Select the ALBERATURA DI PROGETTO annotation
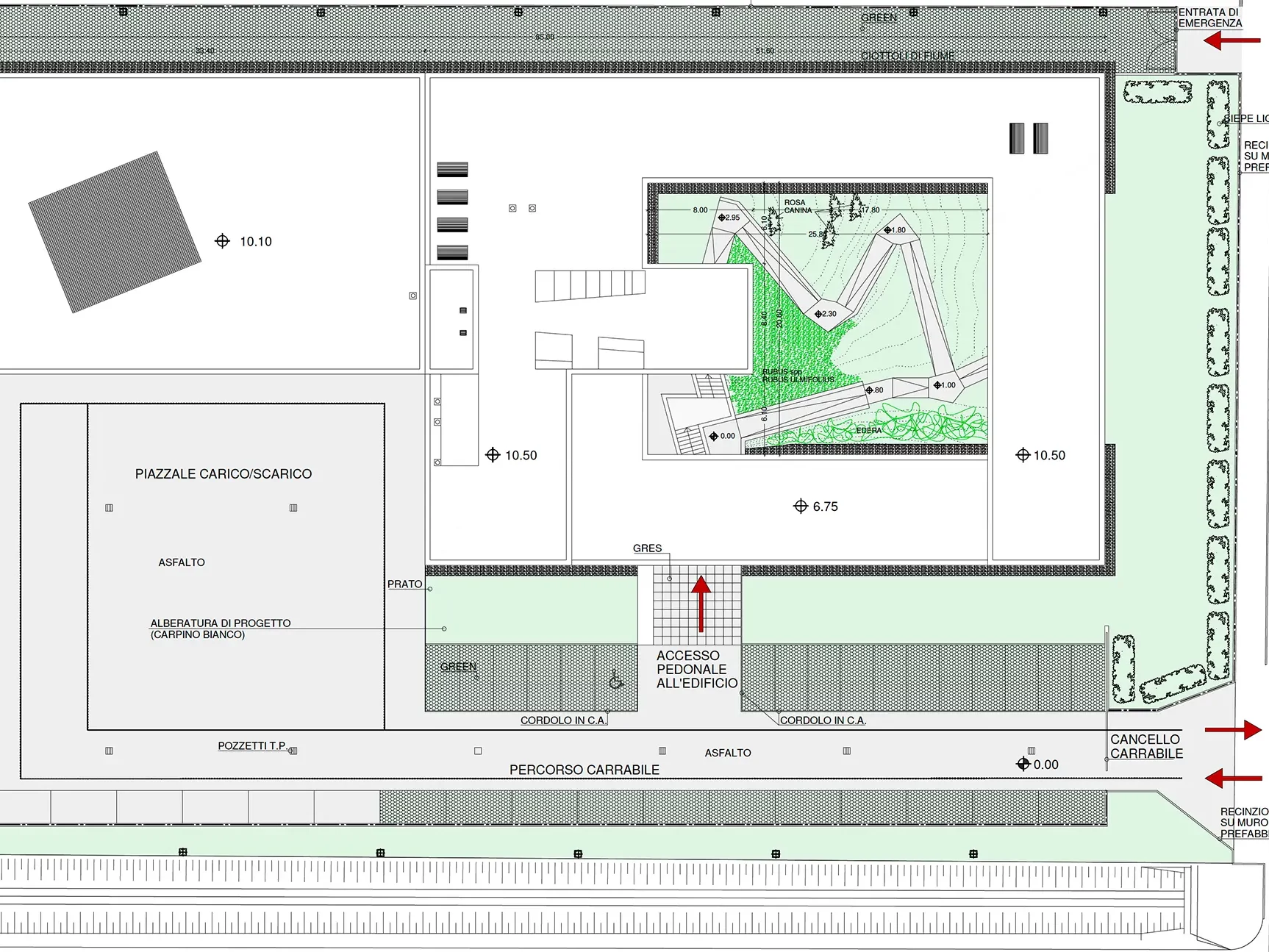Viewport: 1269px width, 952px height. [221, 629]
